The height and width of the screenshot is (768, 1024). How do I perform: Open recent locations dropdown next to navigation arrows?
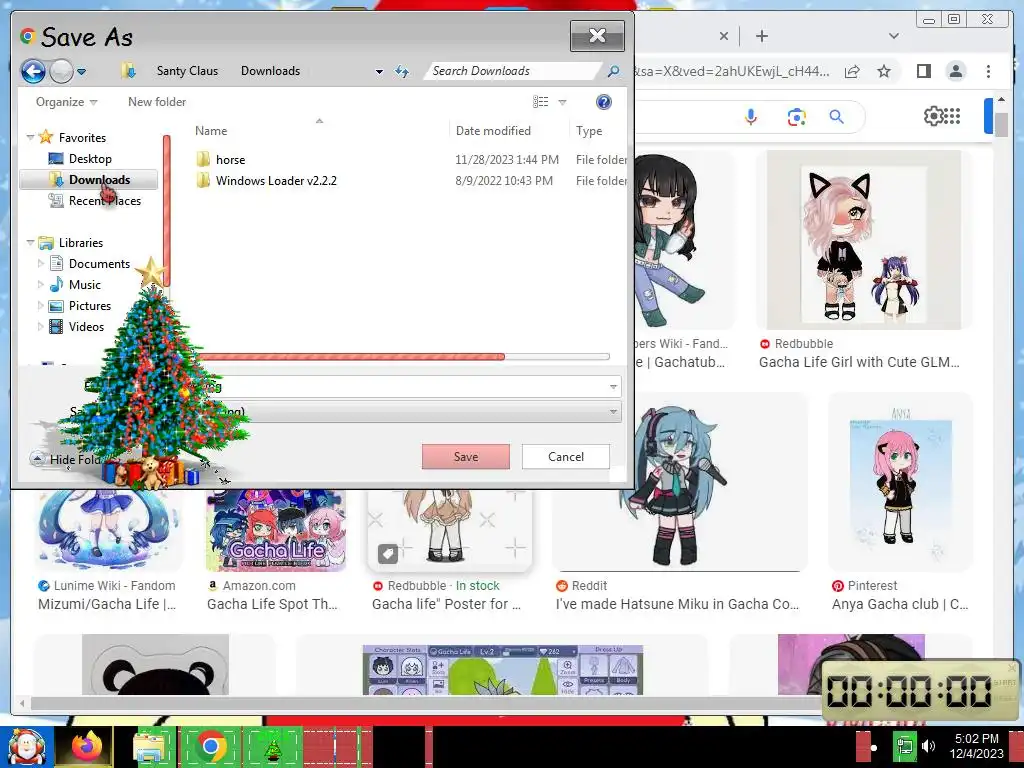pos(82,72)
